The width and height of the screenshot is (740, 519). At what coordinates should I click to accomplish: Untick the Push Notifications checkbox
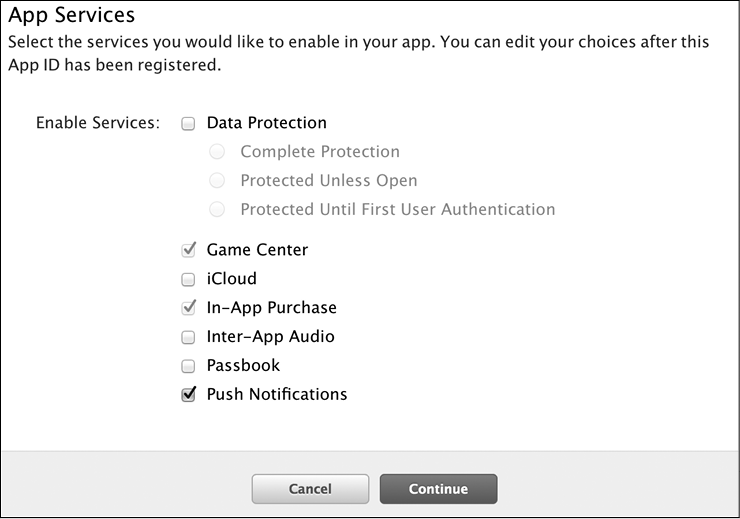point(188,395)
